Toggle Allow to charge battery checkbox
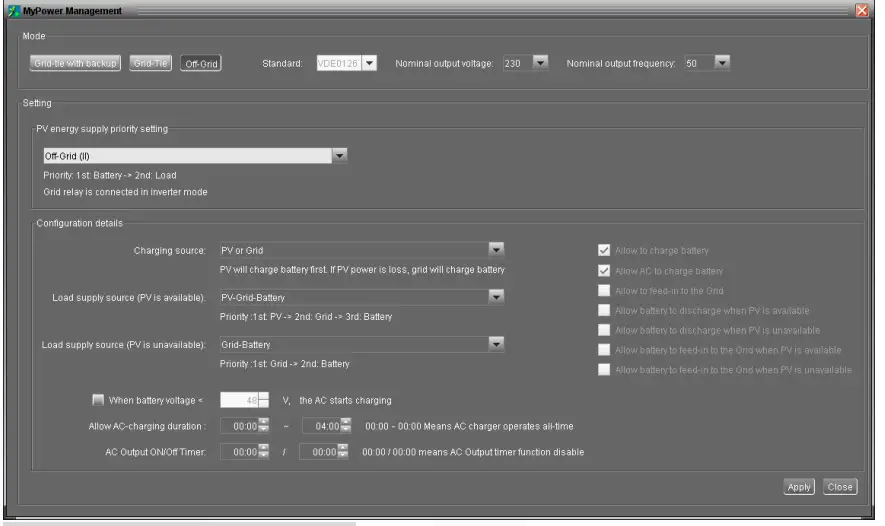 tap(604, 250)
